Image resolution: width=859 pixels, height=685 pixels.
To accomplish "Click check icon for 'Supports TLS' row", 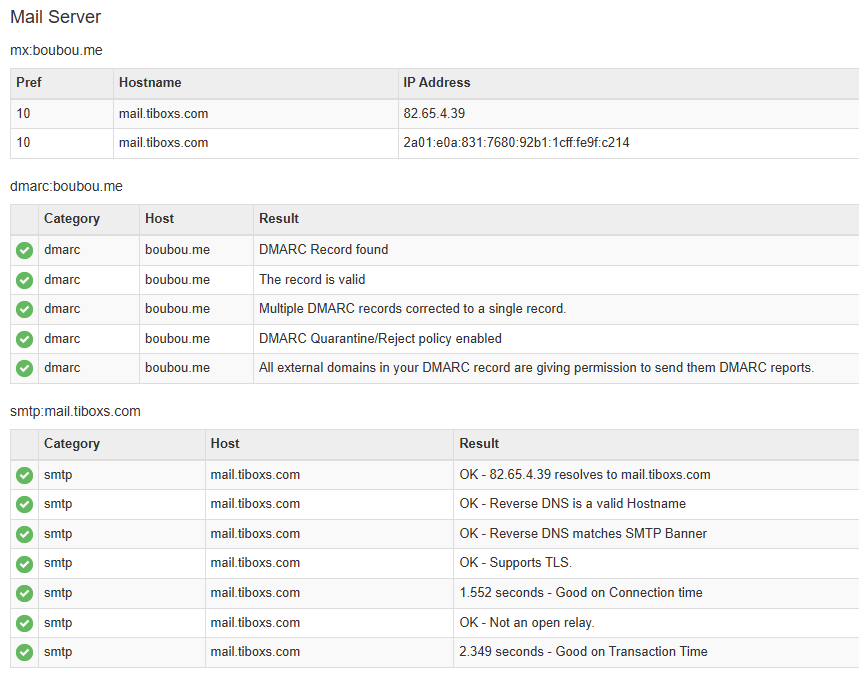I will 25,563.
